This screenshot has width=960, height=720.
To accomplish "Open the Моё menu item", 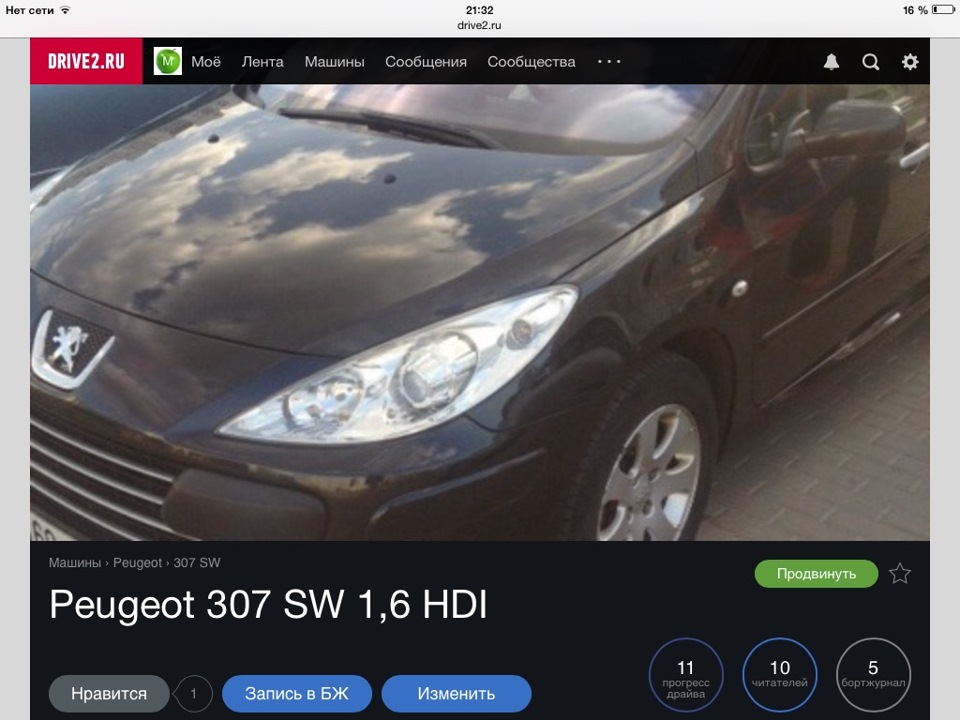I will tap(206, 62).
